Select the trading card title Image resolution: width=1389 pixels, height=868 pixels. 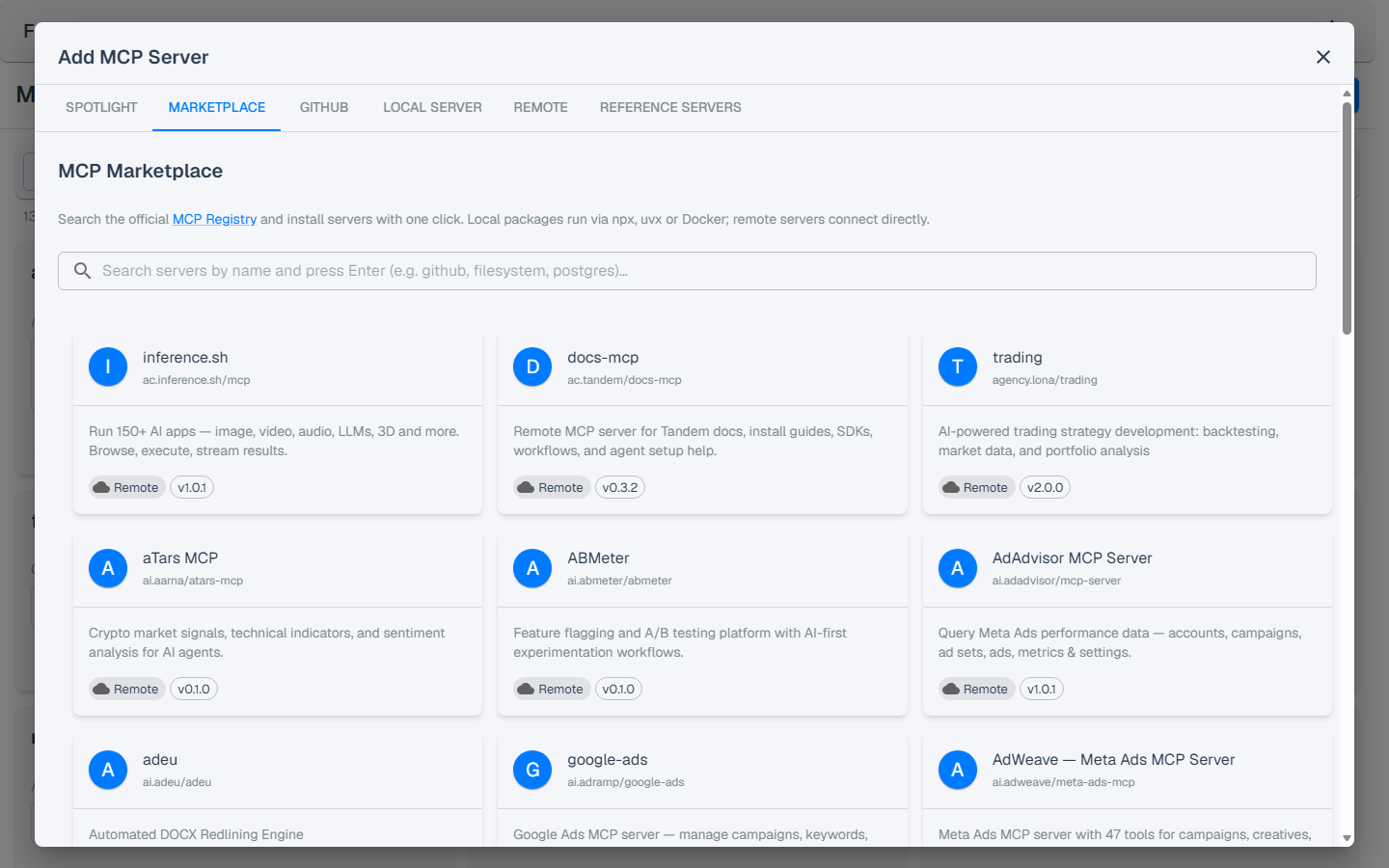[x=1018, y=357]
